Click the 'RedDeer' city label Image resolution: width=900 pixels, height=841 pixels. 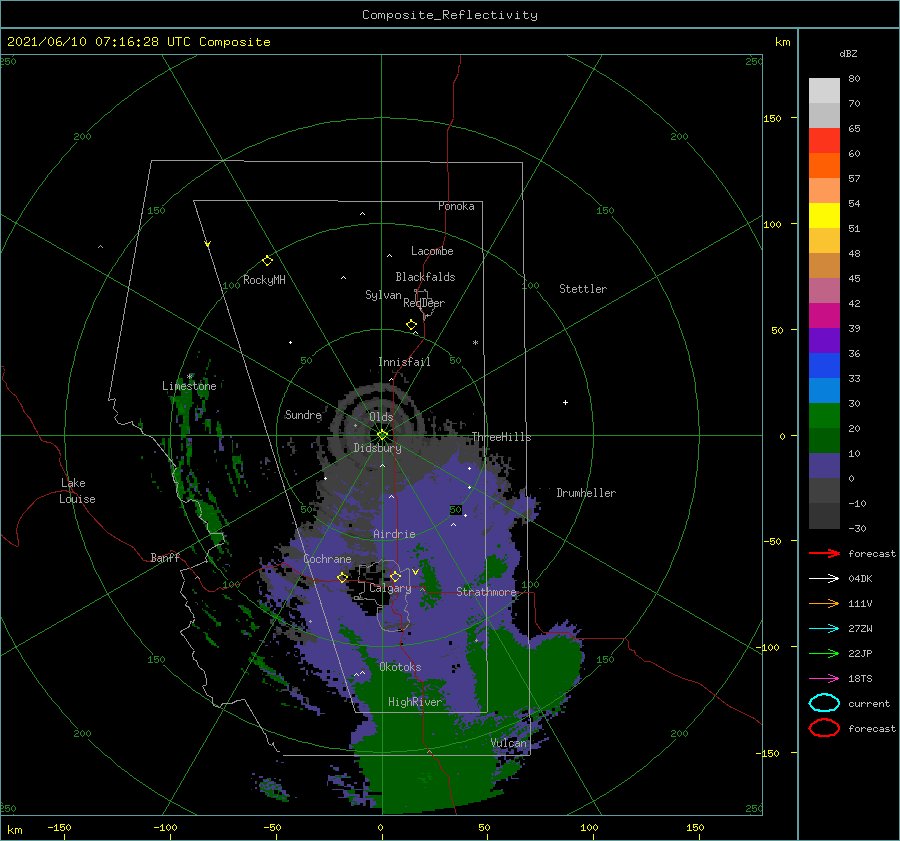[x=424, y=303]
